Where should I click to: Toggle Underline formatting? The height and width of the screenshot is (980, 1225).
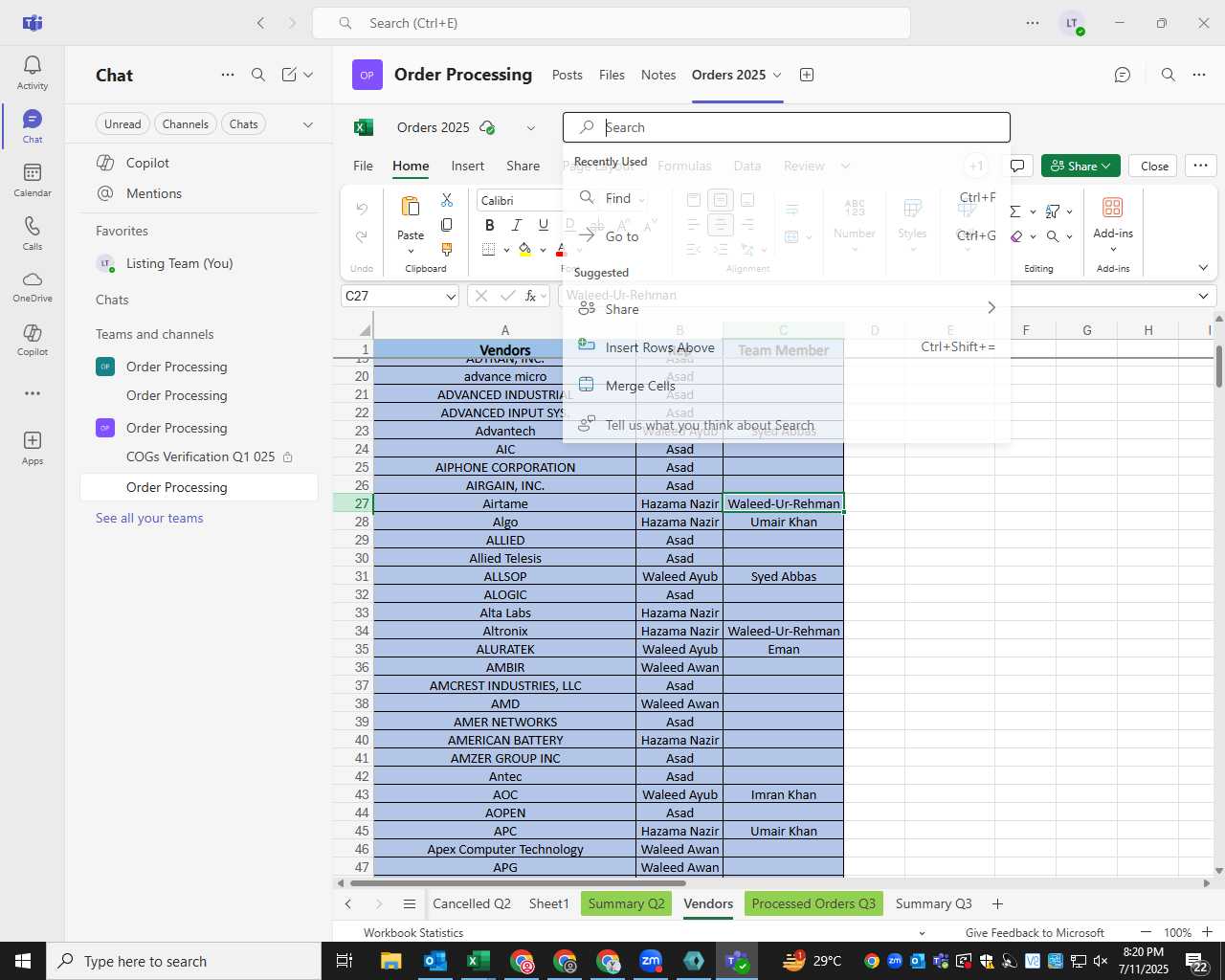point(544,225)
